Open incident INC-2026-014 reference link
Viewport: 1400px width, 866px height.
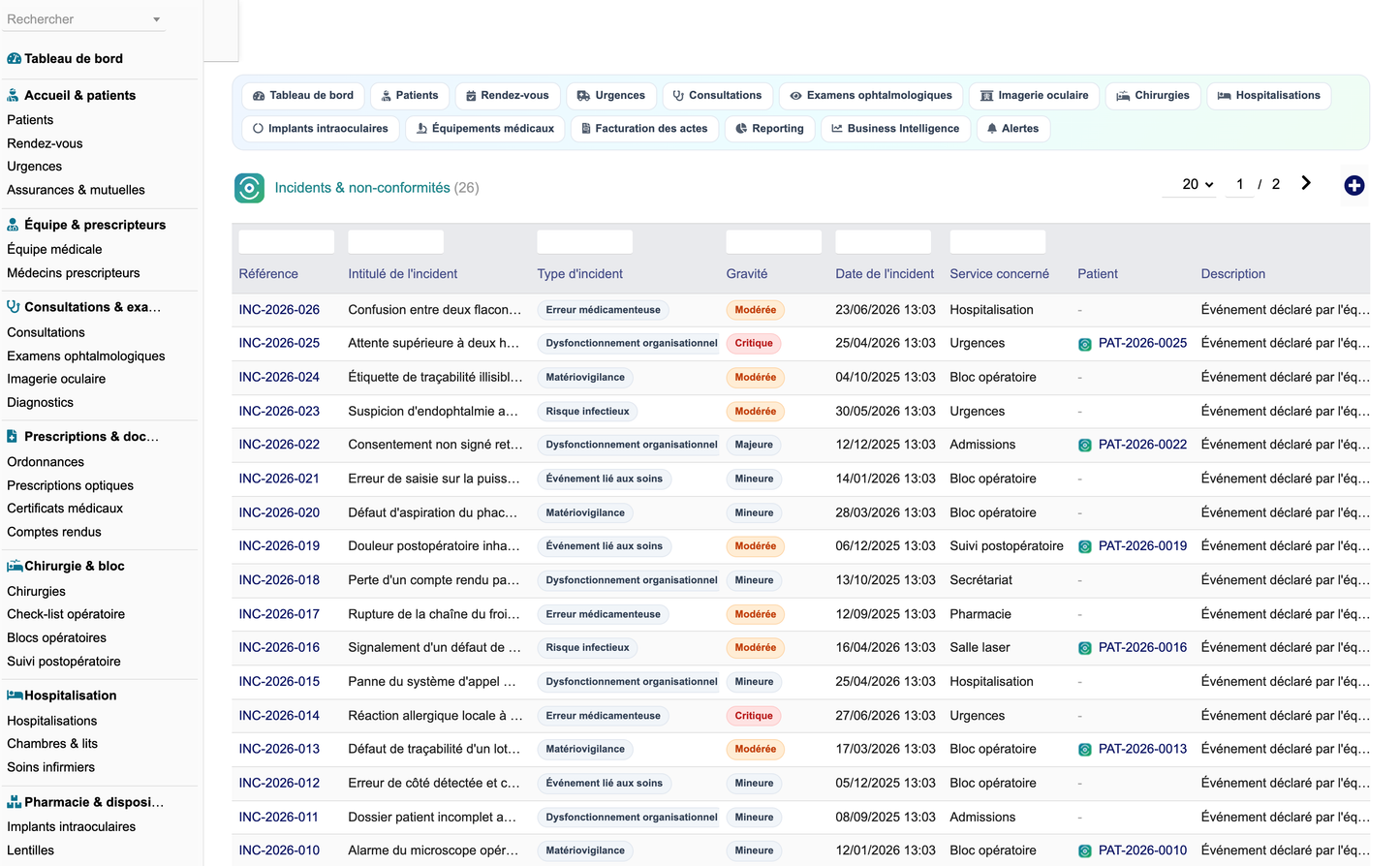point(279,716)
